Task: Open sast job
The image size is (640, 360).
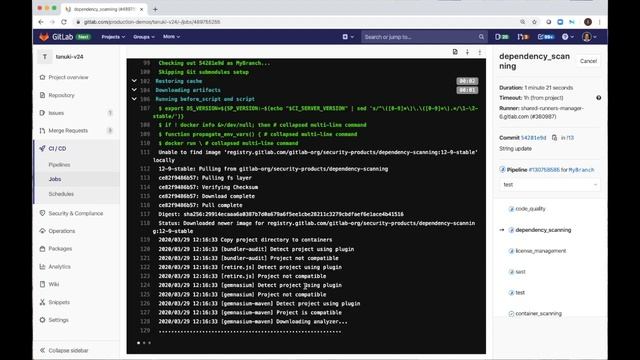Action: click(x=520, y=272)
